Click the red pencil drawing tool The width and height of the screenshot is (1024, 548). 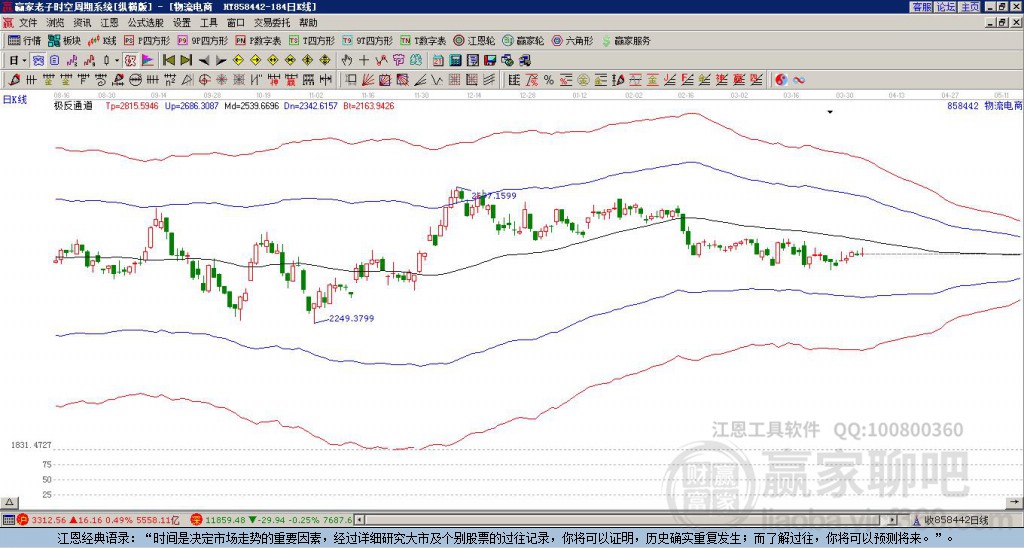pyautogui.click(x=14, y=80)
